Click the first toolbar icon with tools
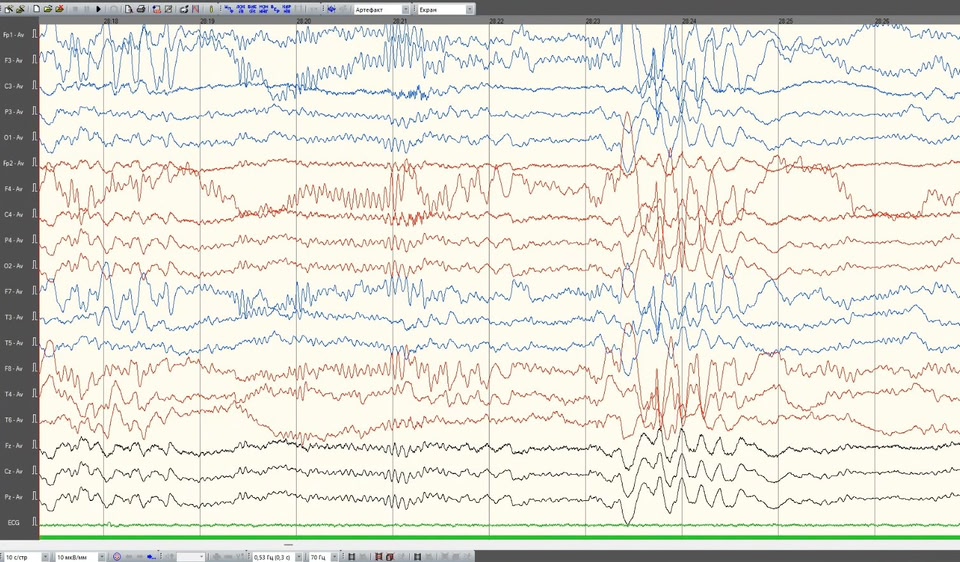960x562 pixels. (9, 9)
